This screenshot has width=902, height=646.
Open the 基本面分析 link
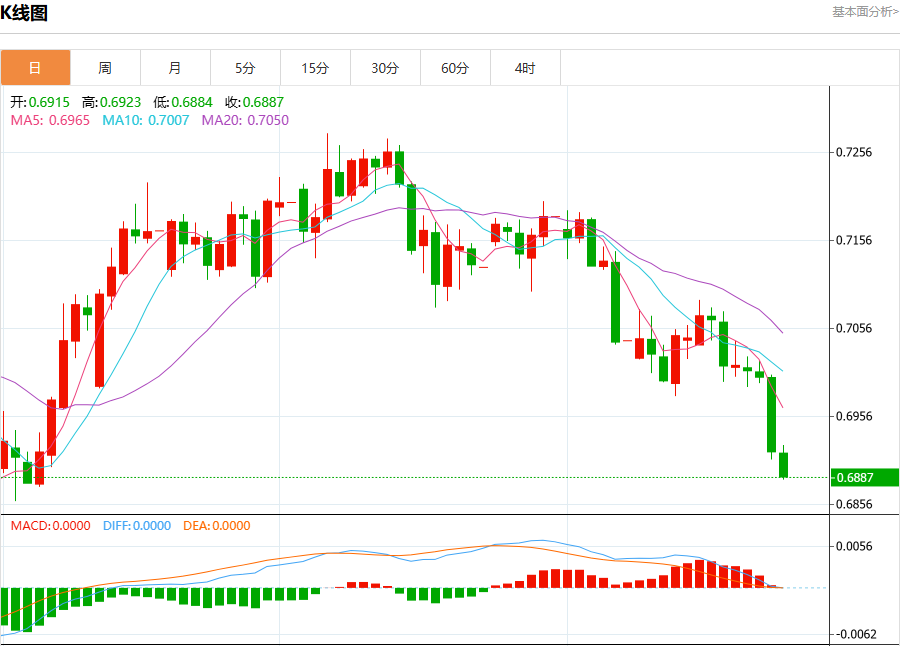tap(865, 12)
